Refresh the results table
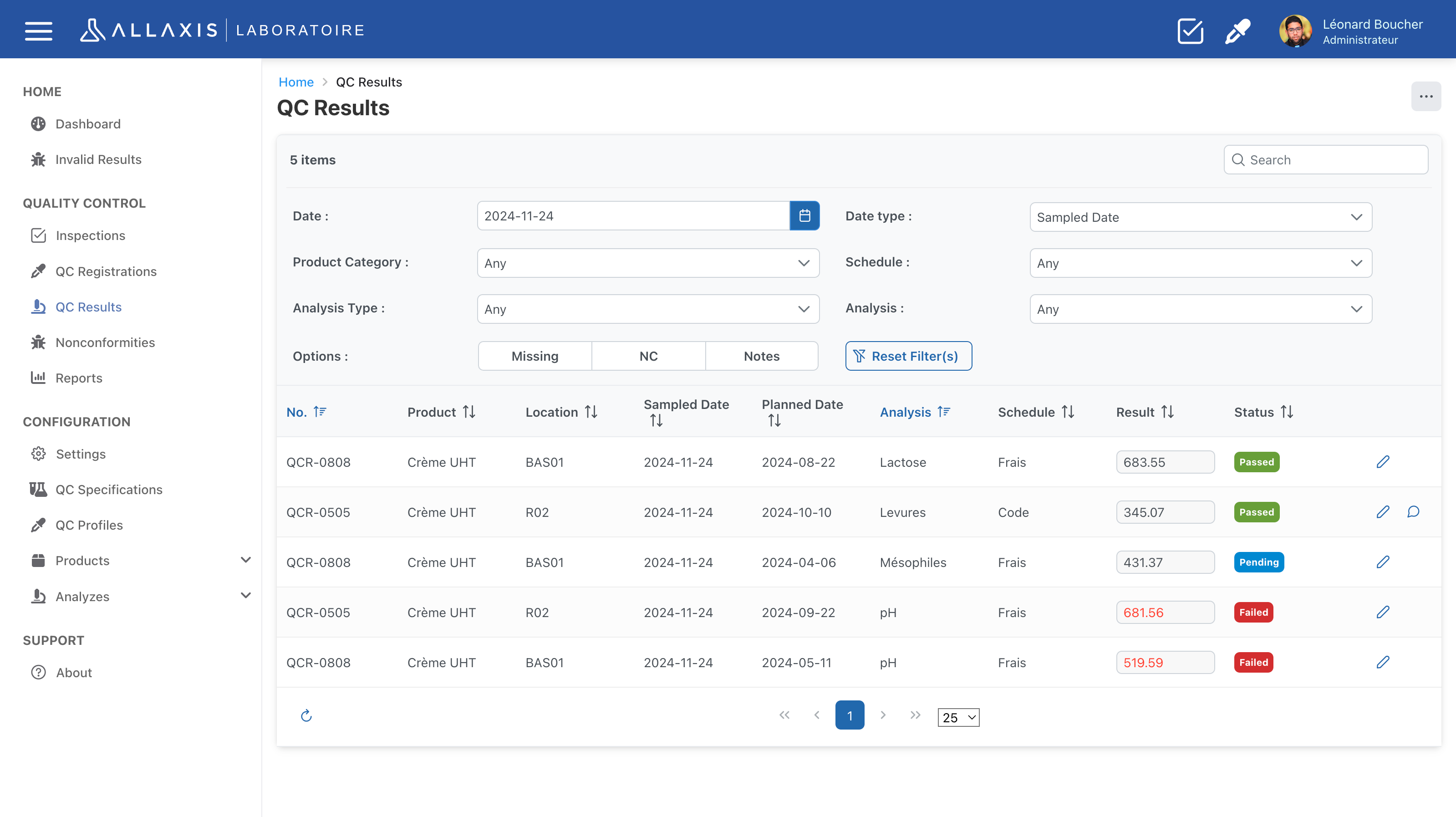Screen dimensions: 1456x817 [x=306, y=716]
